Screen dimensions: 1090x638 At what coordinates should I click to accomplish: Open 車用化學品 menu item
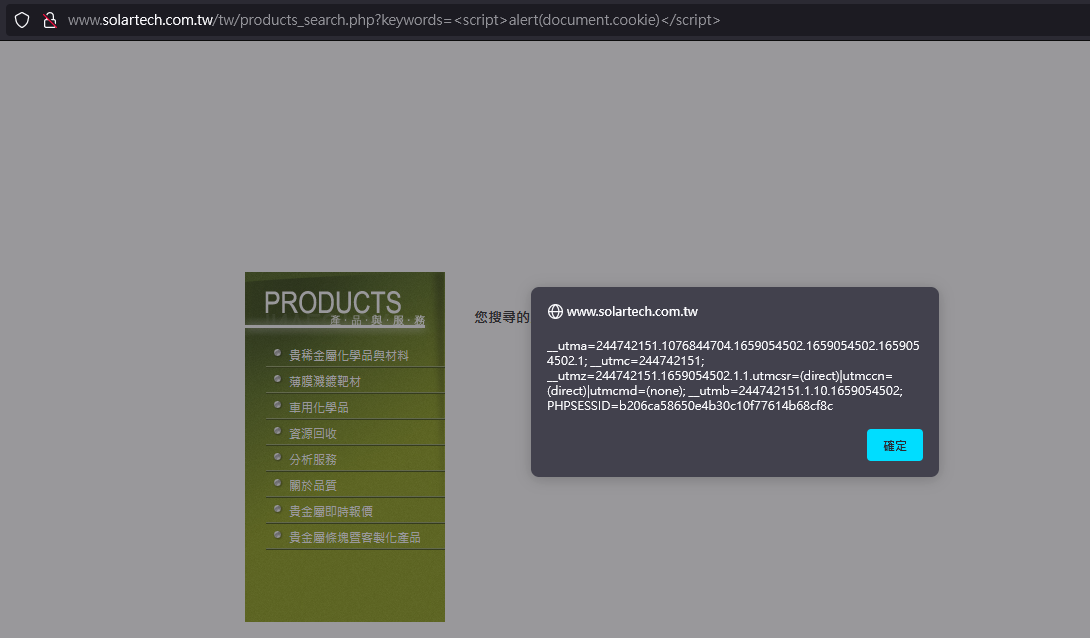point(319,407)
